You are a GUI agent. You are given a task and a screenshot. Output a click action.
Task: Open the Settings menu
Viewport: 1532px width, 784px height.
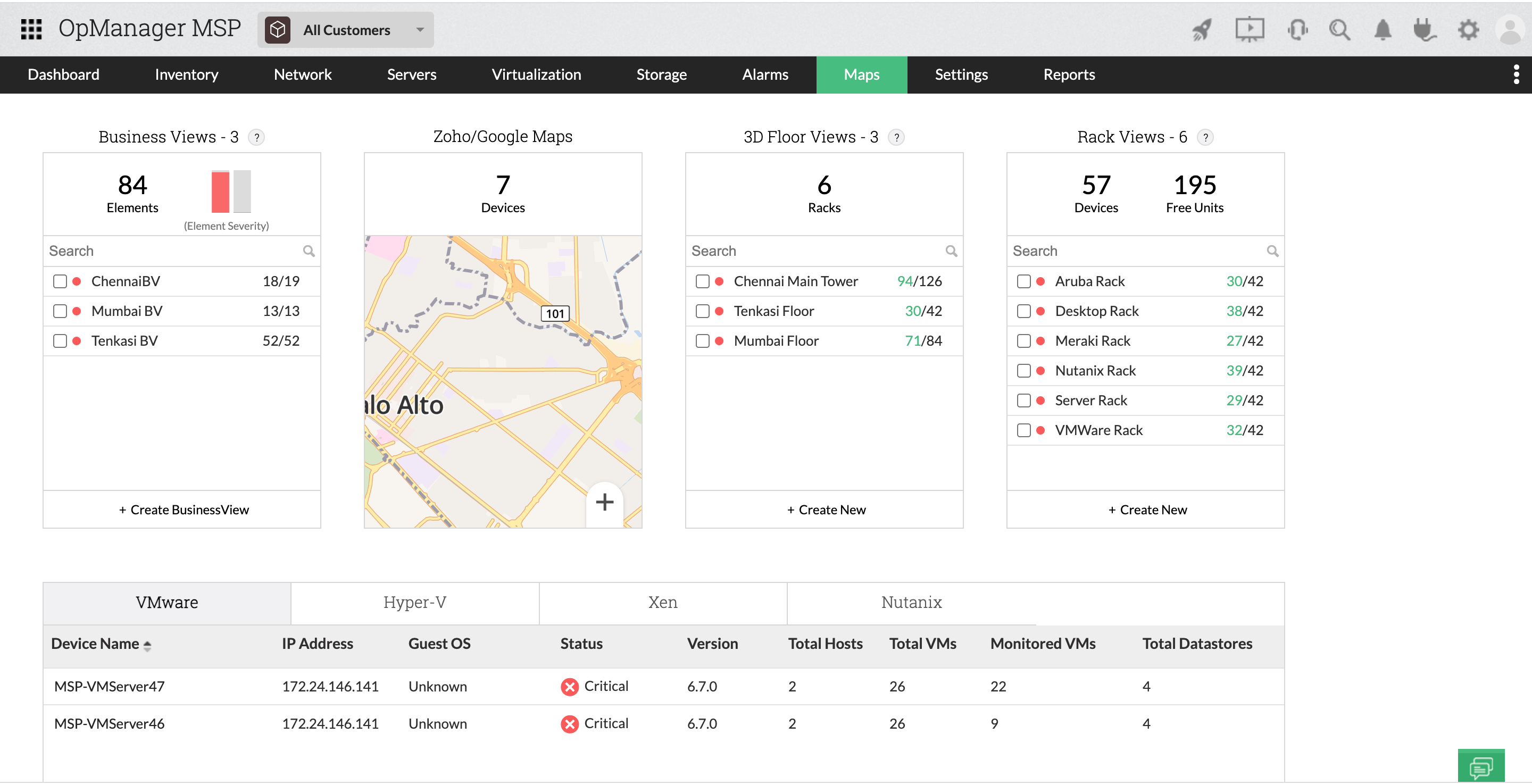pos(961,74)
